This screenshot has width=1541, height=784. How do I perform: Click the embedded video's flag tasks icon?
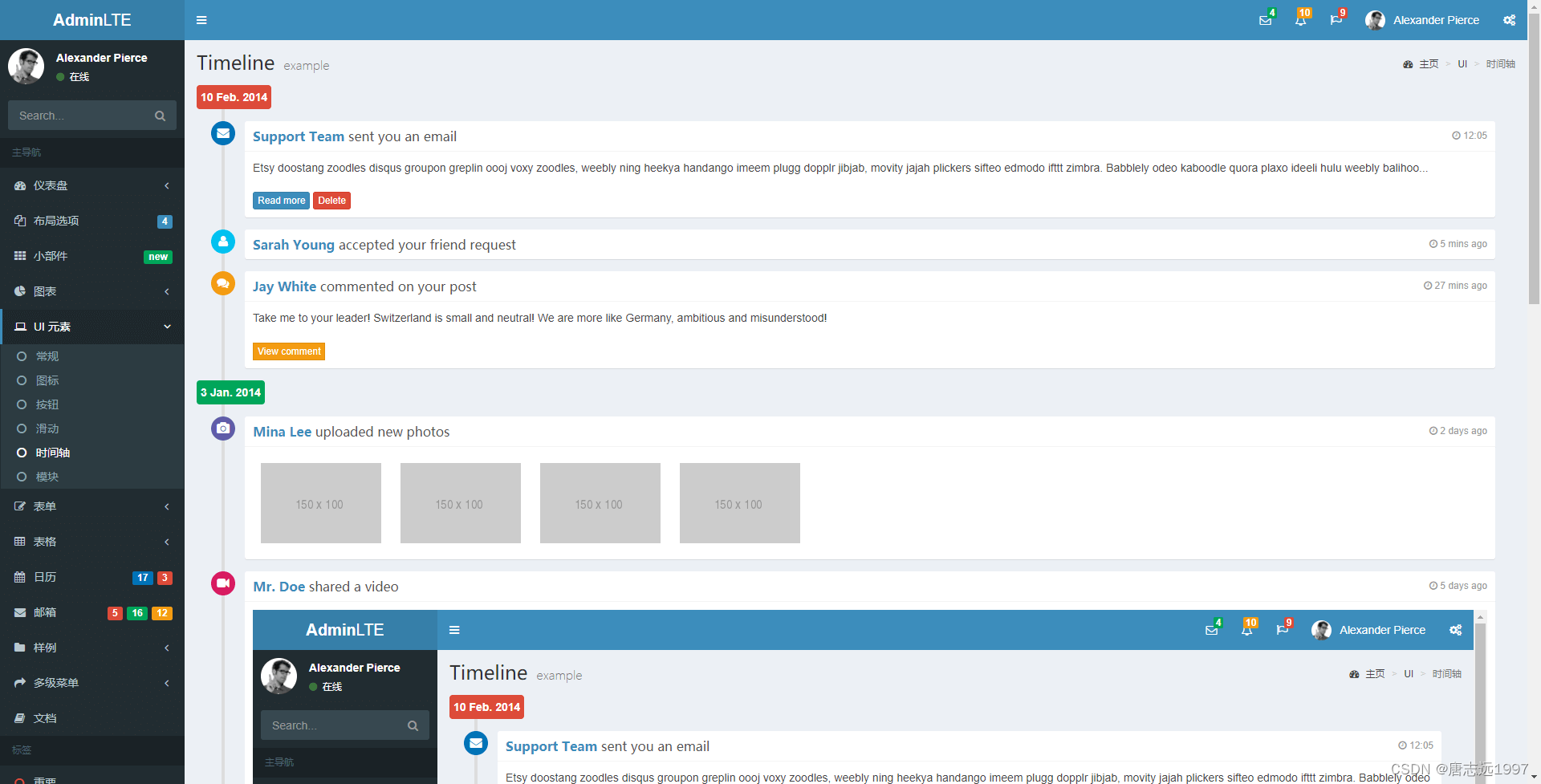coord(1283,630)
